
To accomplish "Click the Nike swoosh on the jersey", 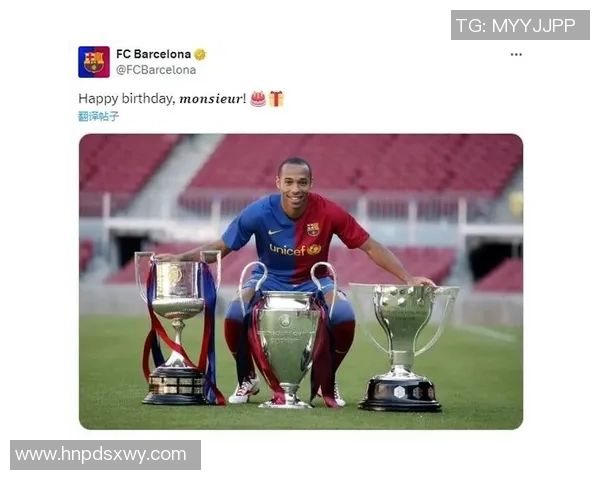I will (274, 232).
